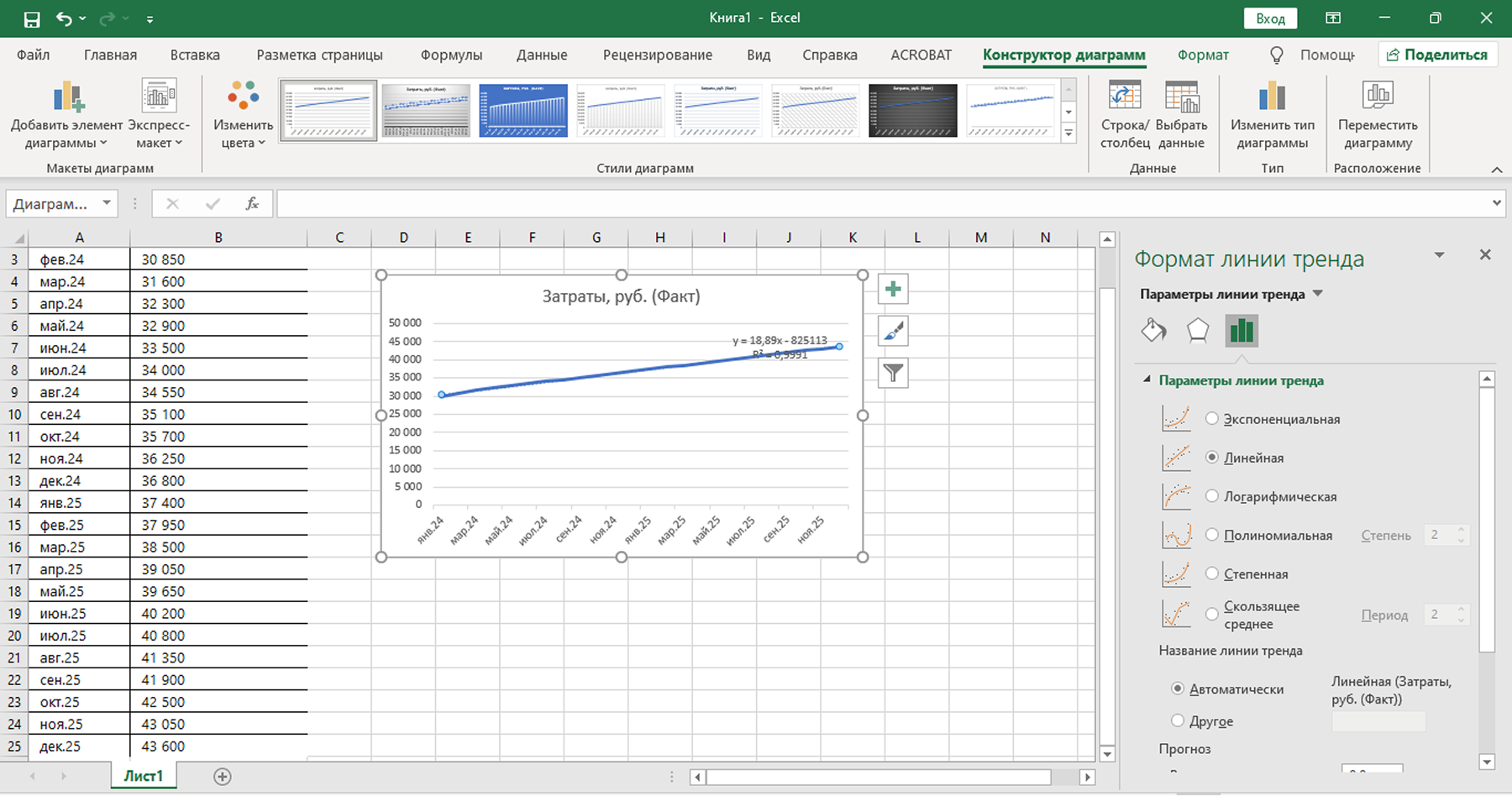The height and width of the screenshot is (796, 1512).
Task: Select the Effects pentagon icon
Action: click(x=1197, y=331)
